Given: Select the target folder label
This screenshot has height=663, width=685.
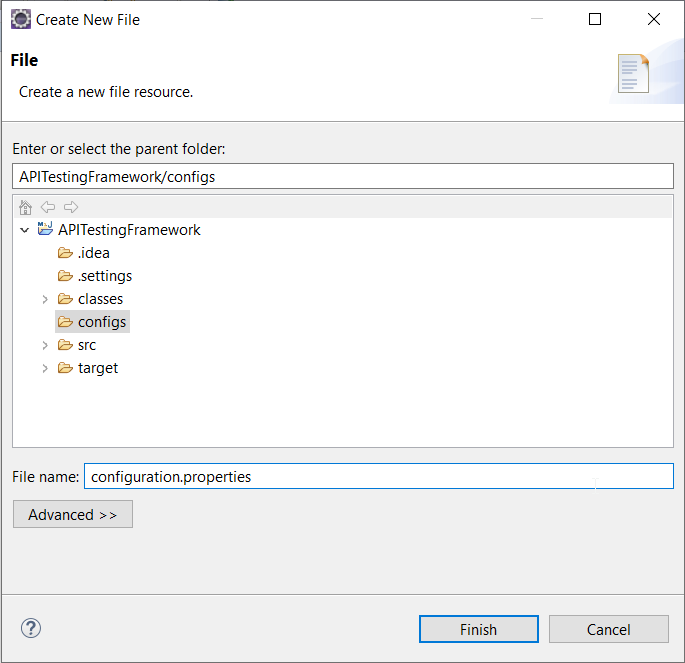Looking at the screenshot, I should pos(98,368).
